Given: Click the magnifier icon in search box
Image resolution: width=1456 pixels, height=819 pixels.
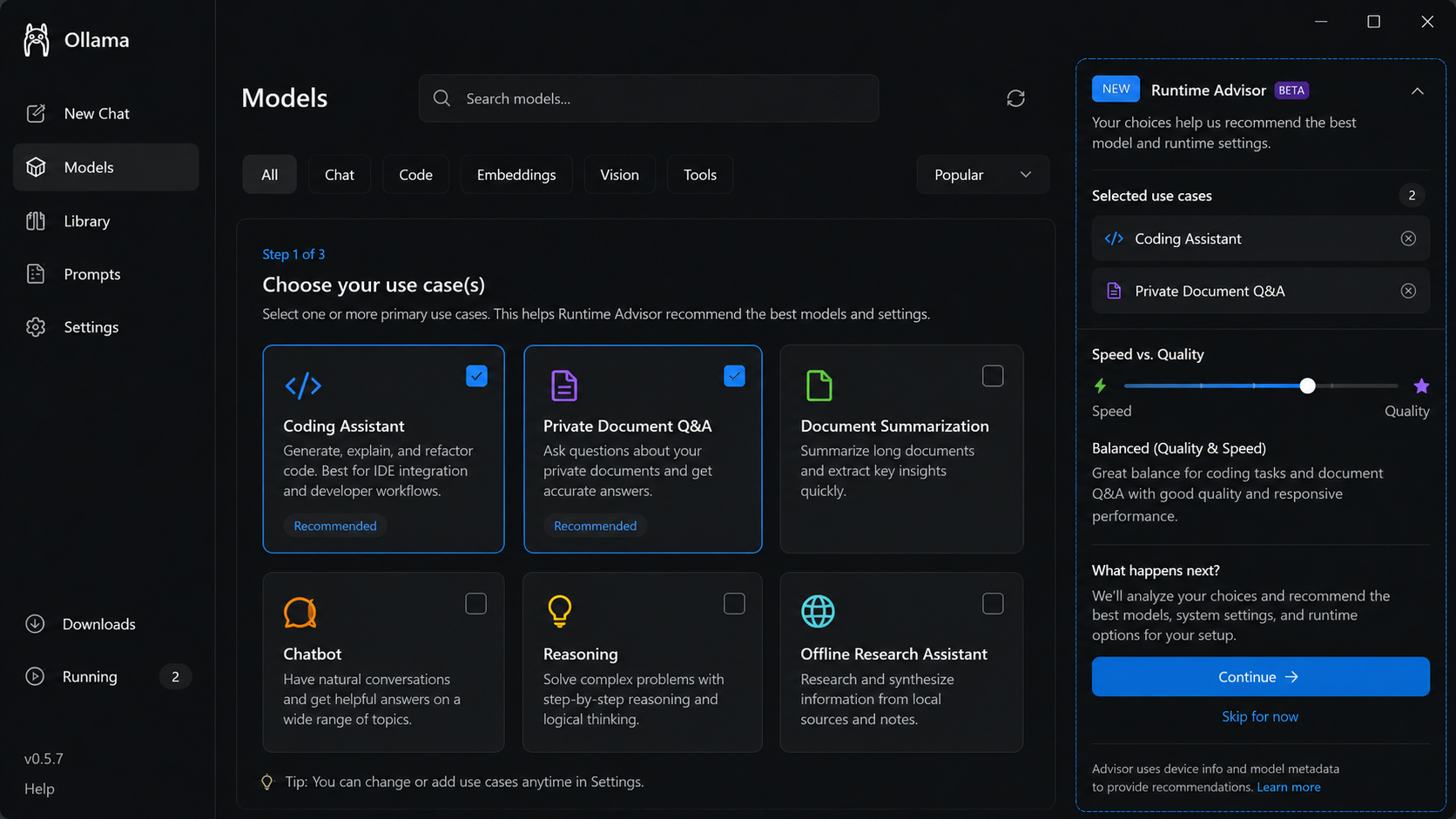Looking at the screenshot, I should (x=442, y=98).
